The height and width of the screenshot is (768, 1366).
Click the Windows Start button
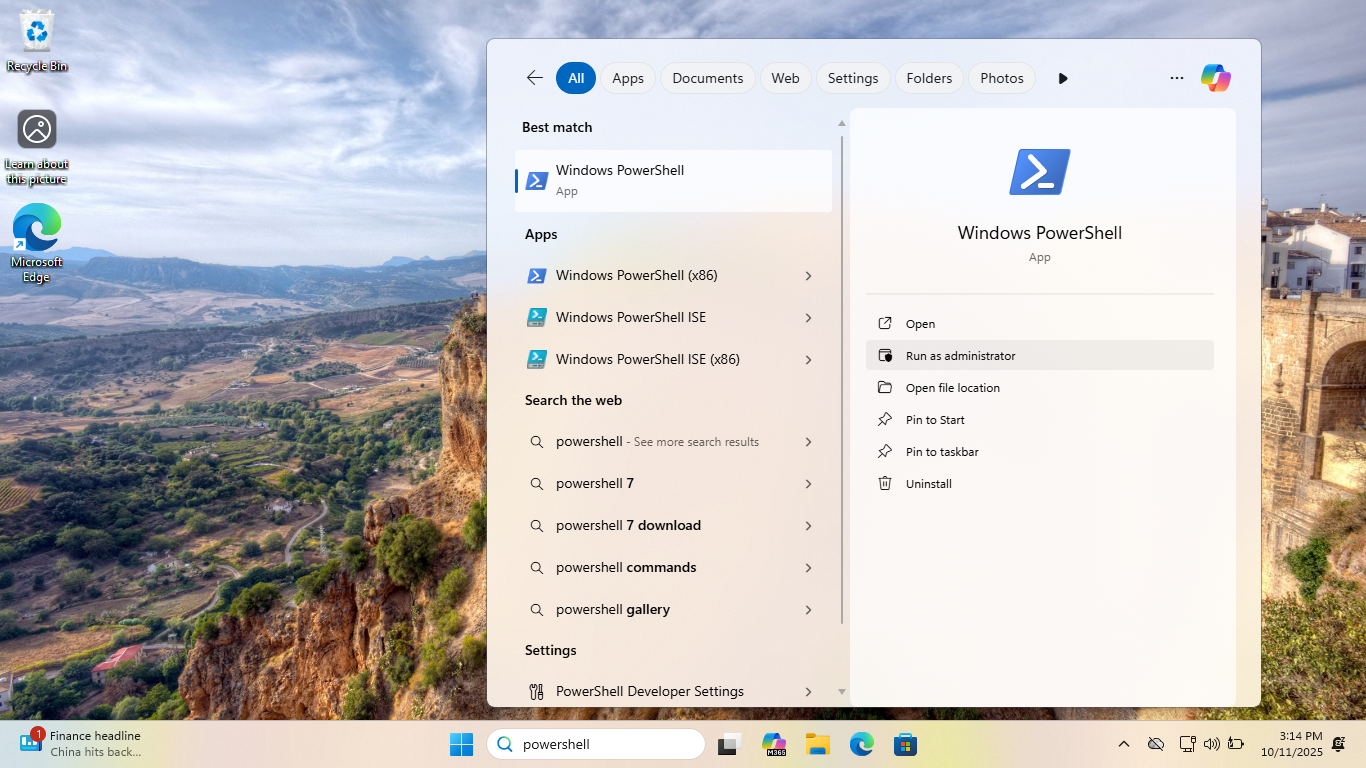point(461,744)
